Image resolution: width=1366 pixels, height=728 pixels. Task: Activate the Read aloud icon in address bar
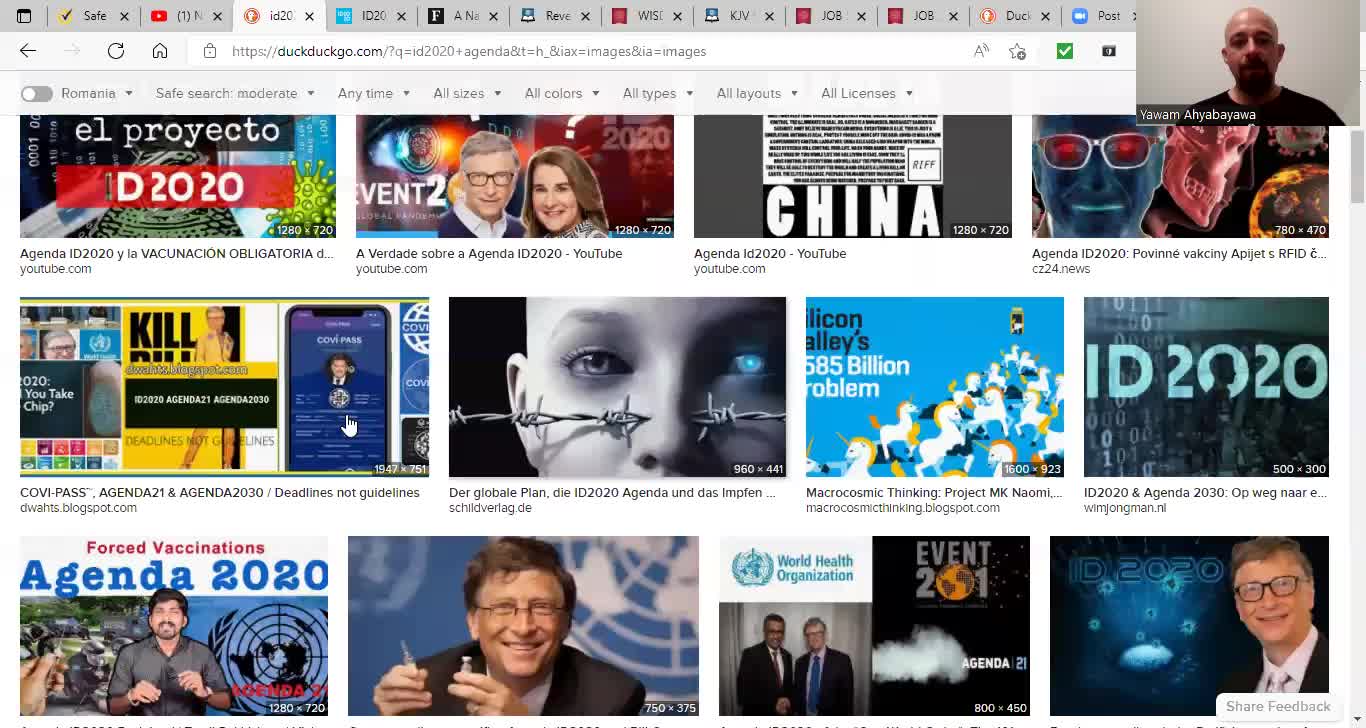981,51
